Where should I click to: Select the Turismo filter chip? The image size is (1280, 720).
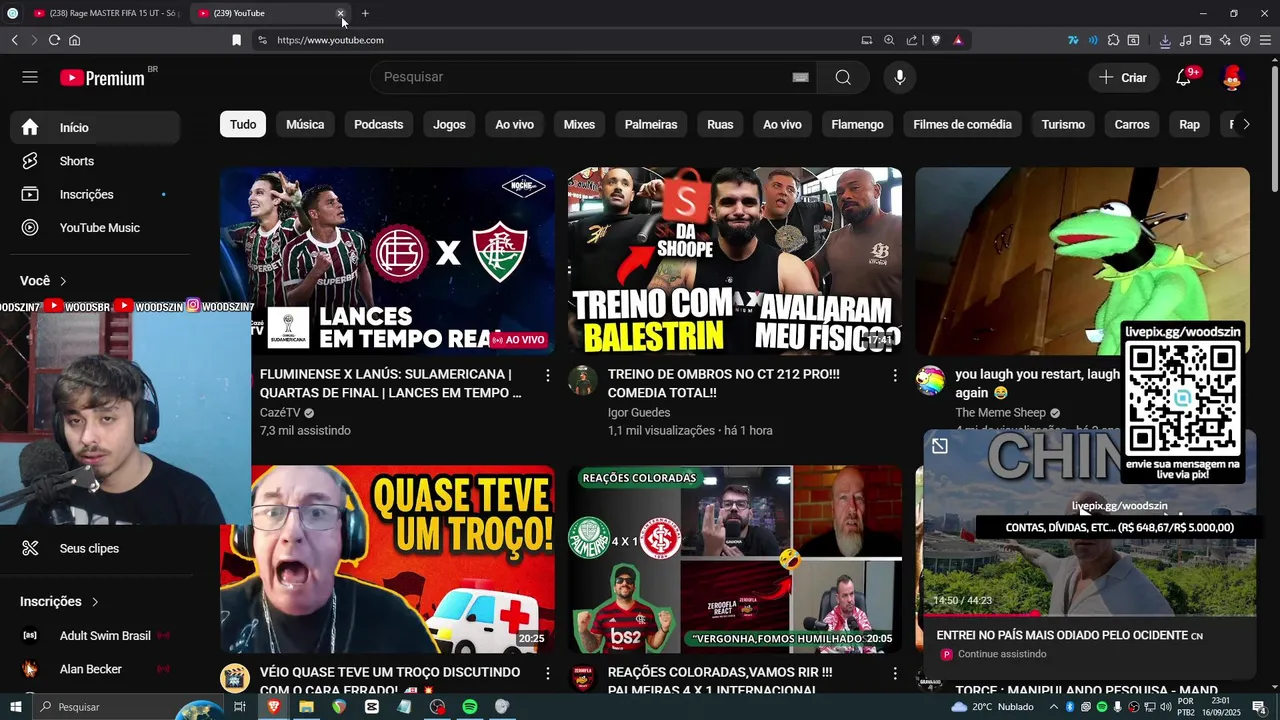pyautogui.click(x=1063, y=124)
